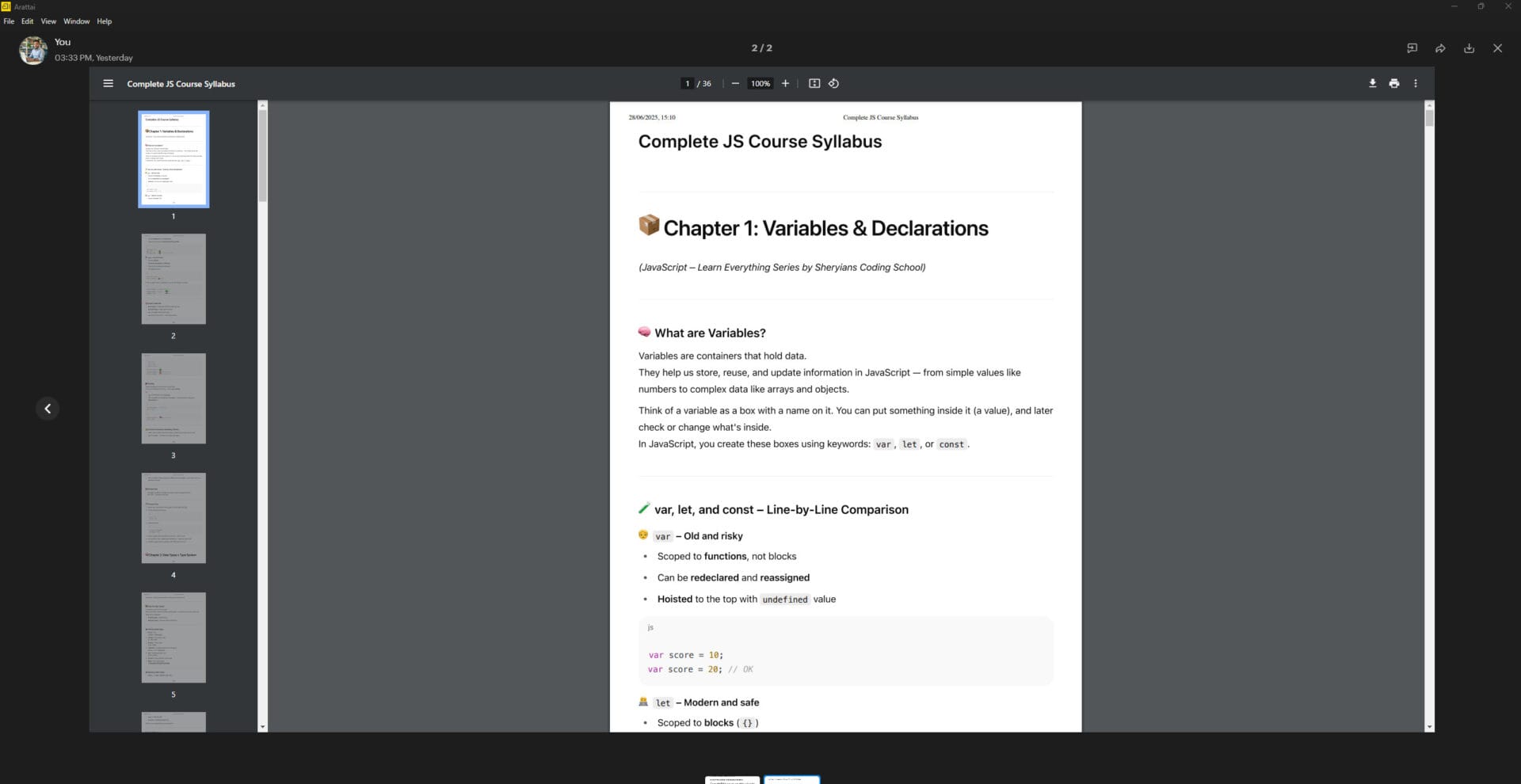The width and height of the screenshot is (1521, 784).
Task: Close the media preview with the X
Action: 1497,48
